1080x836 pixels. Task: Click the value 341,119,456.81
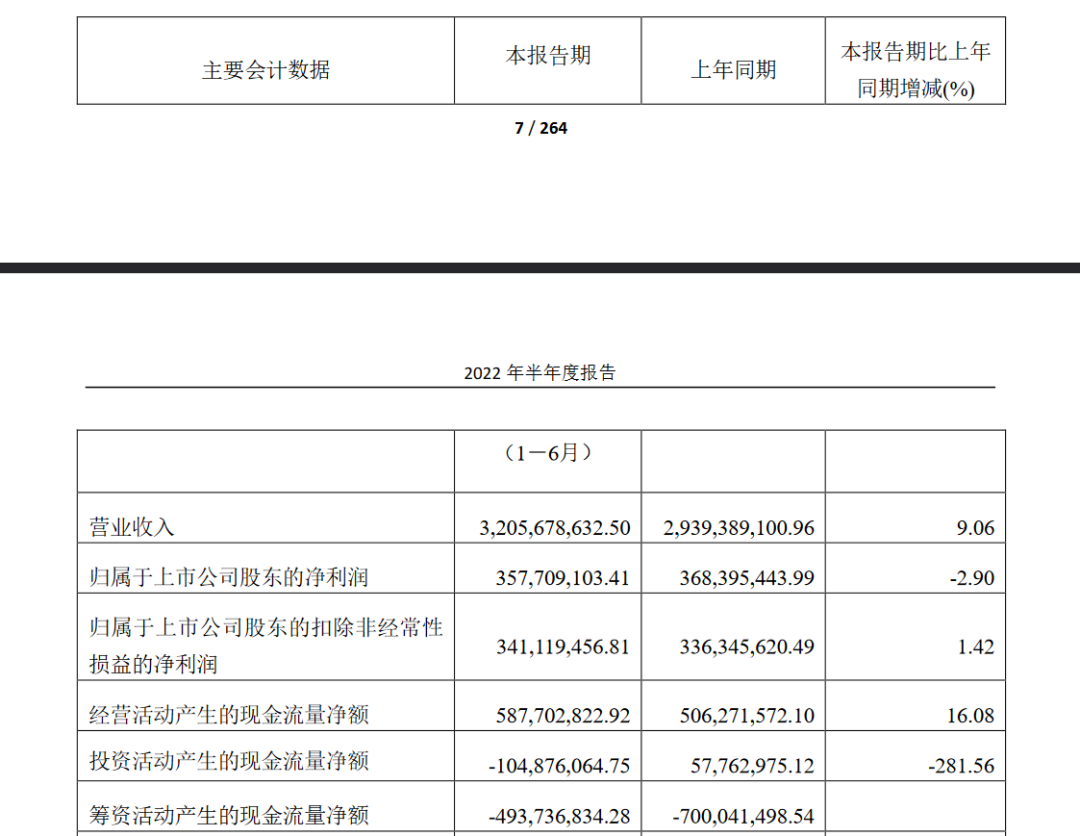tap(563, 647)
